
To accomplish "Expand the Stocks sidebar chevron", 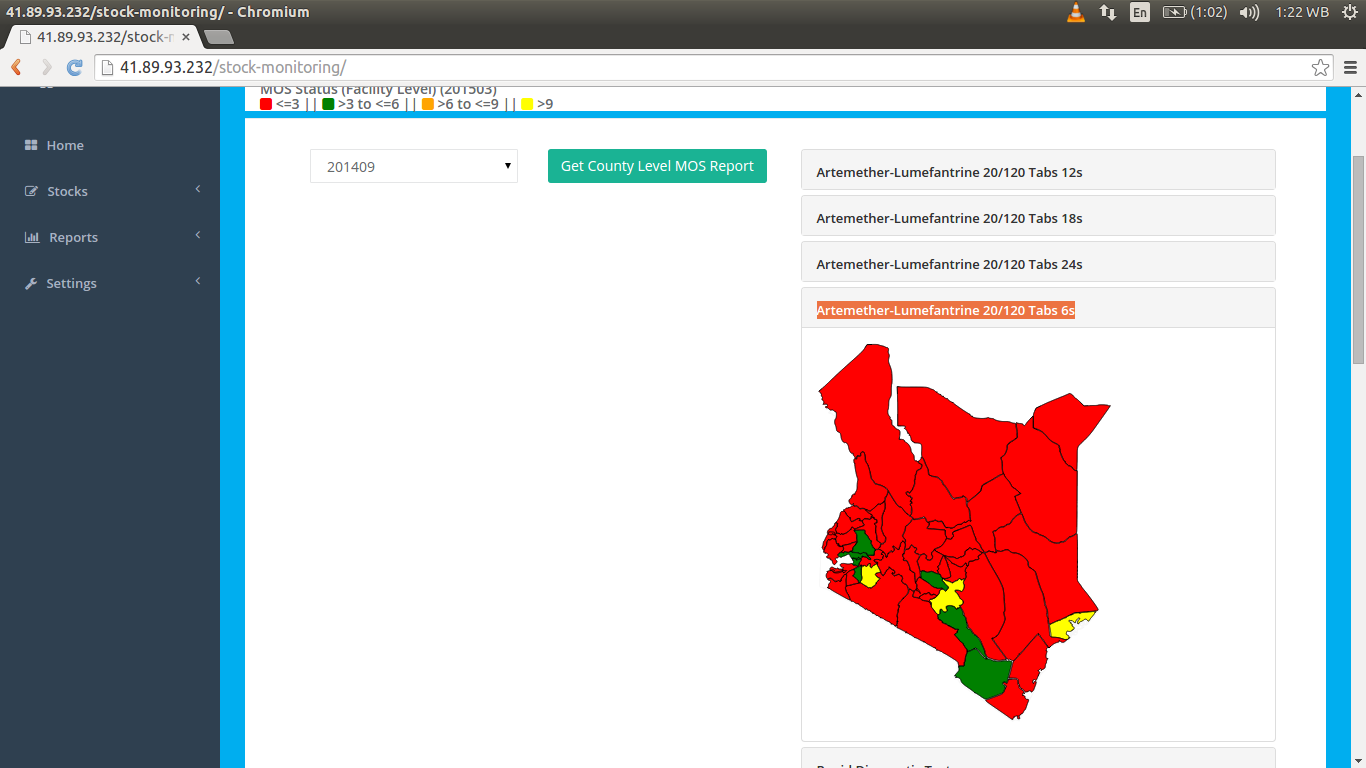I will click(198, 189).
